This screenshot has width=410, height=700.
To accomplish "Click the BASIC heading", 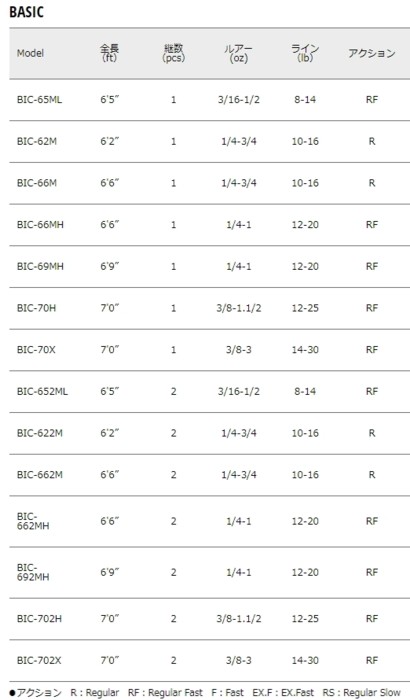I will pos(26,12).
